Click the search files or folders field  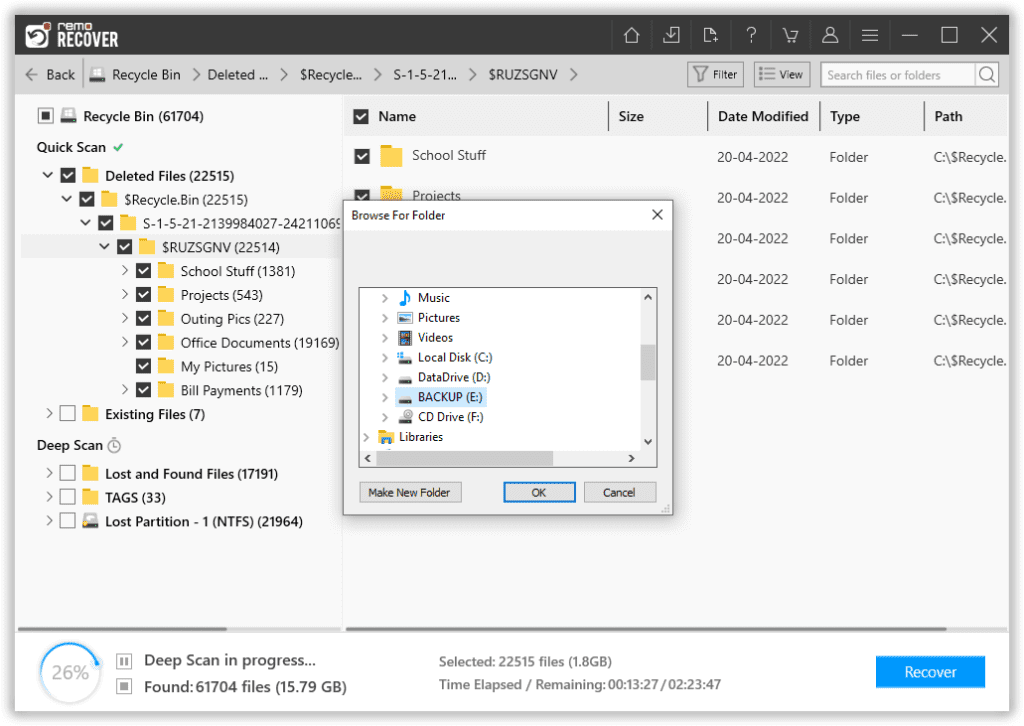897,74
